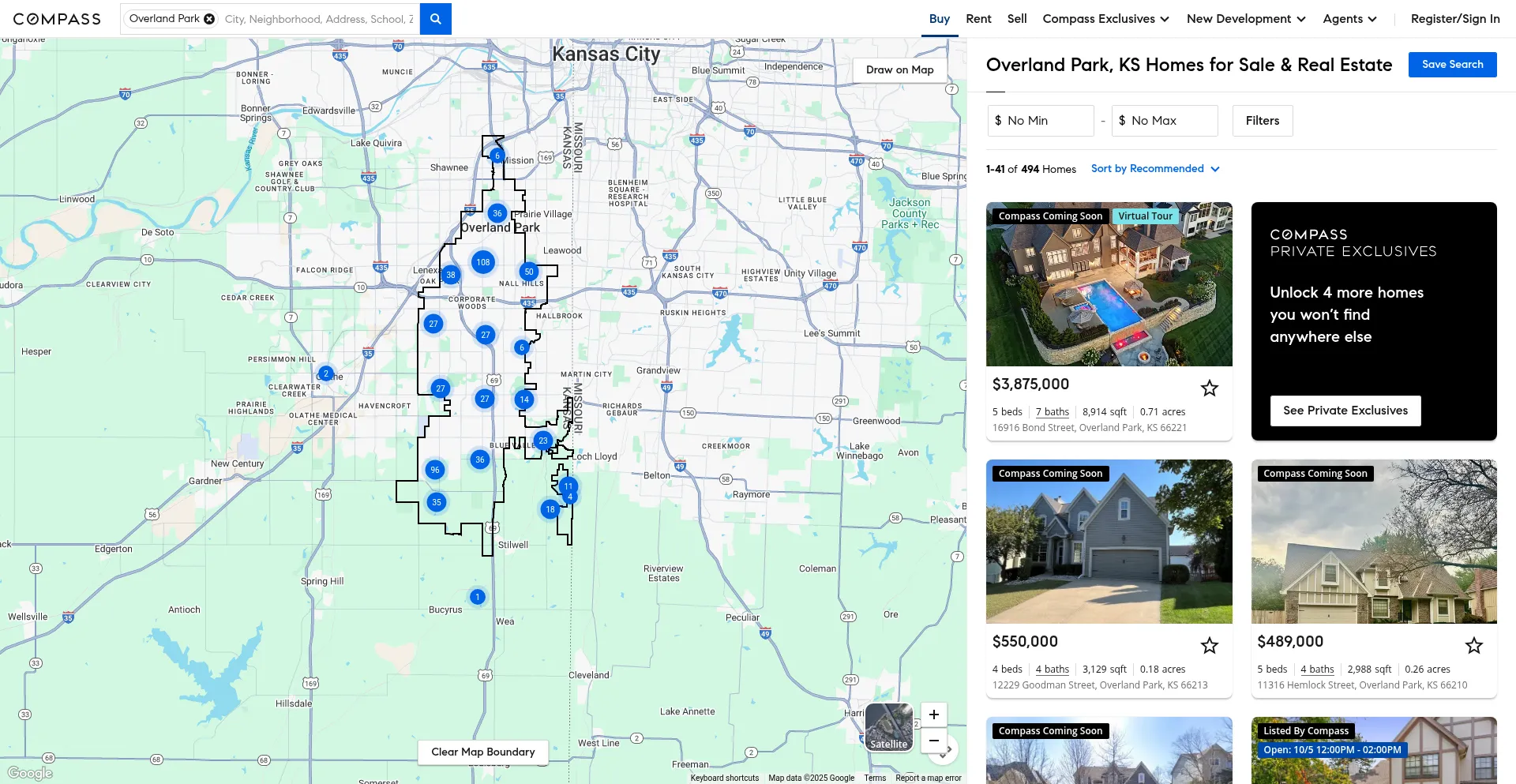The height and width of the screenshot is (784, 1516).
Task: Open the Agents dropdown menu
Action: pos(1349,19)
